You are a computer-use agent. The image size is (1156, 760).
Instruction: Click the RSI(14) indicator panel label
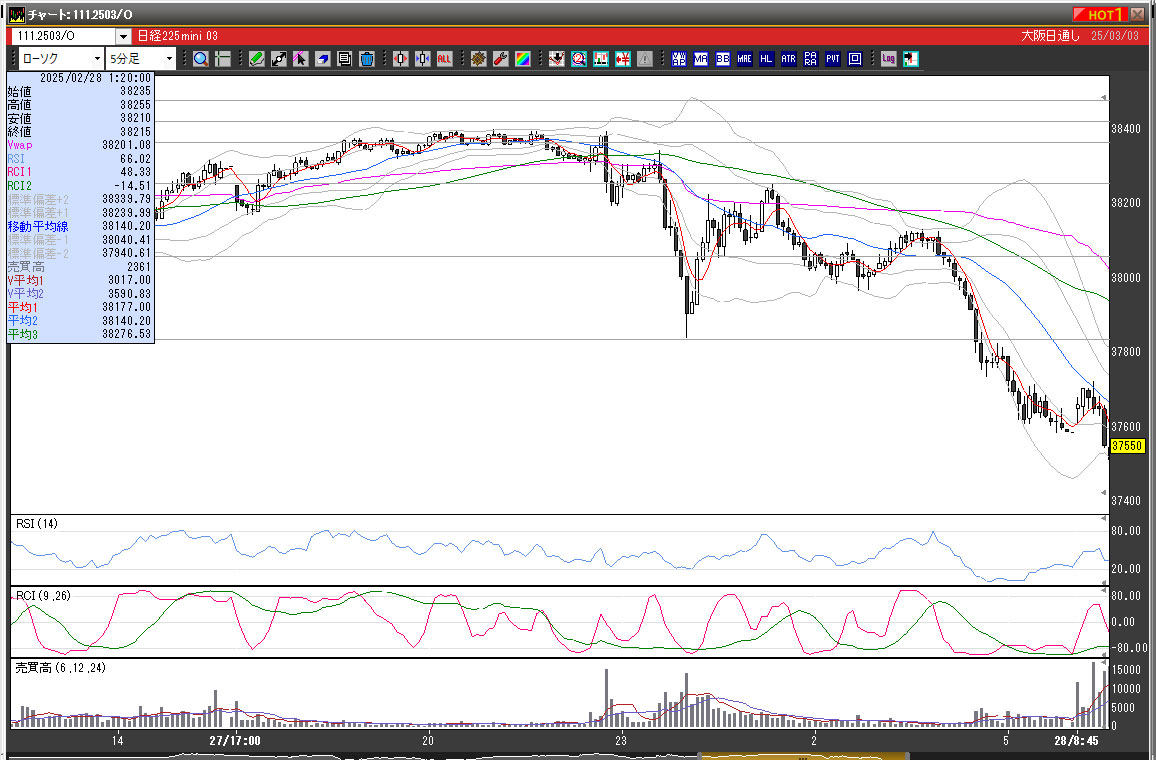tap(35, 524)
